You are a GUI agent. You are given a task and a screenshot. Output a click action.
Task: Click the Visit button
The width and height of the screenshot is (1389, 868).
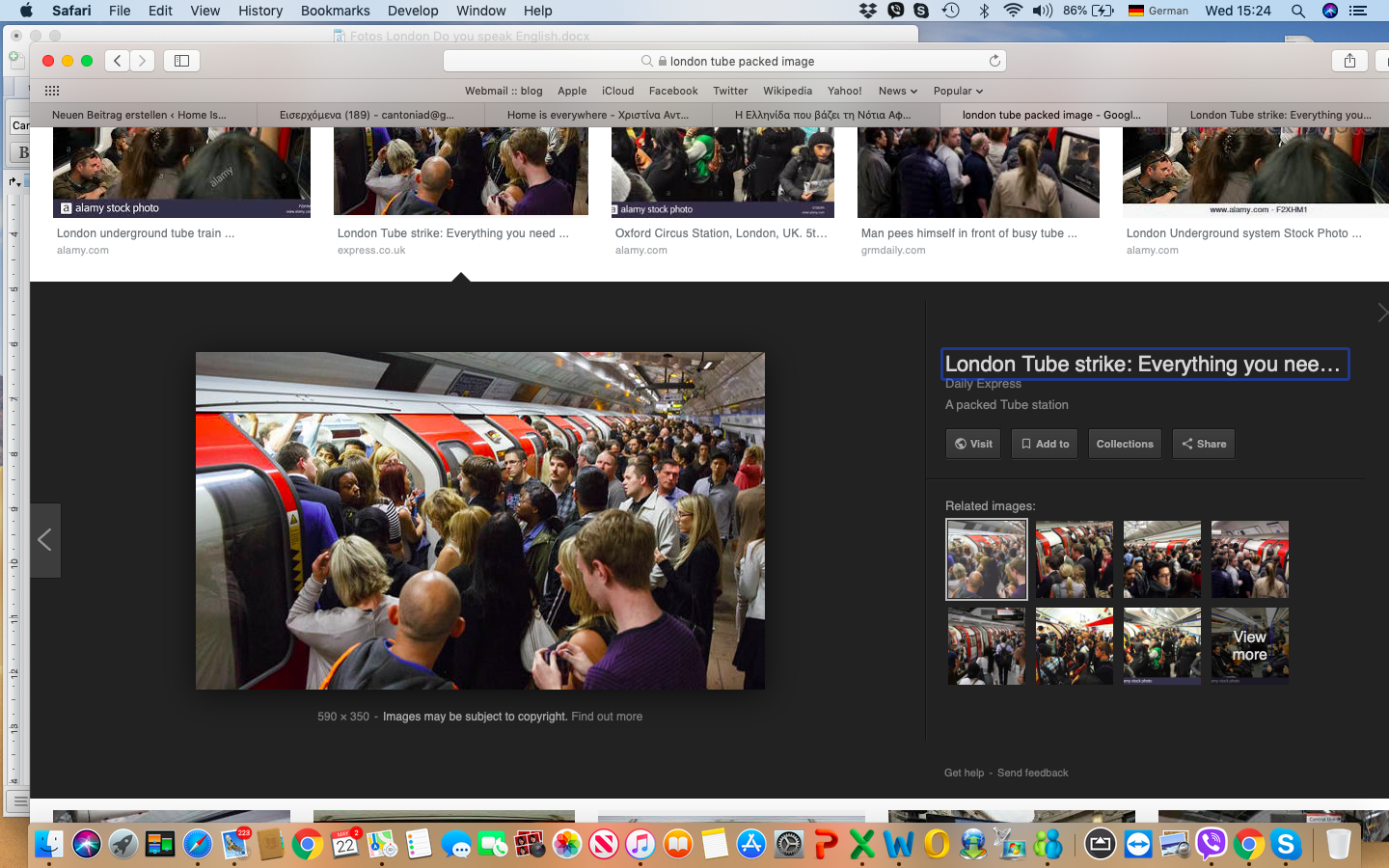(x=973, y=444)
